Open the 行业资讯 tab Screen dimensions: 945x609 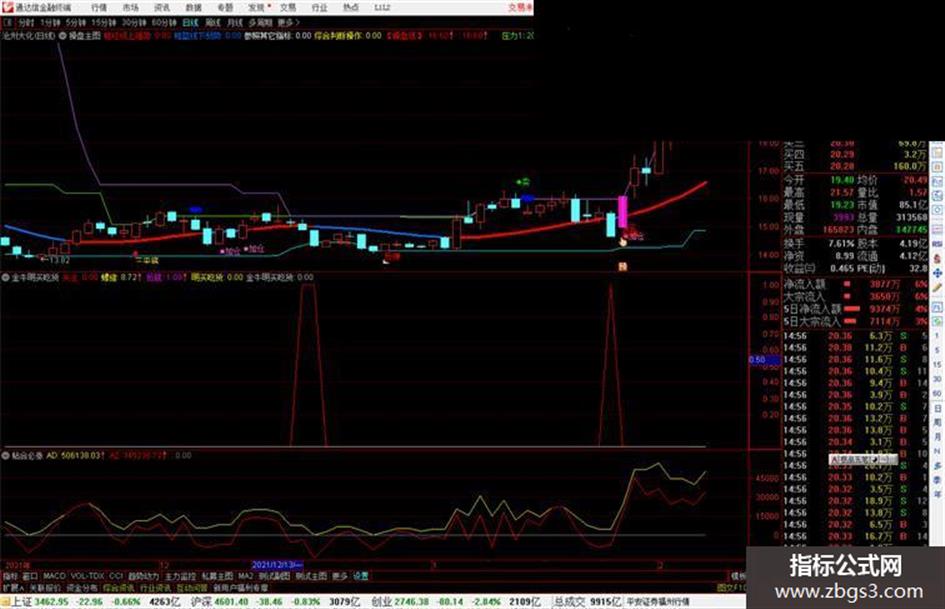156,587
